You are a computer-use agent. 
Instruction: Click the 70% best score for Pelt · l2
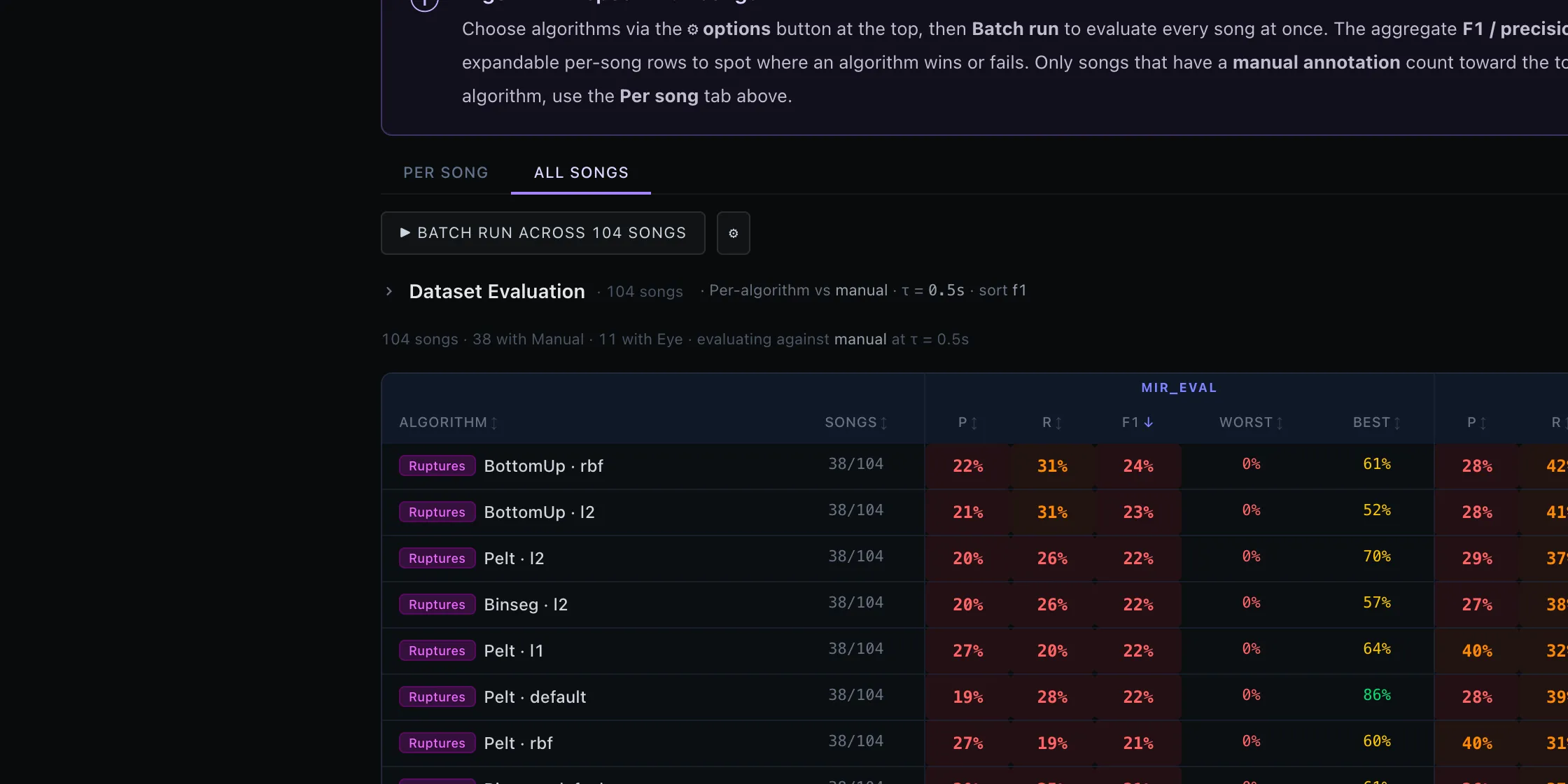1376,556
